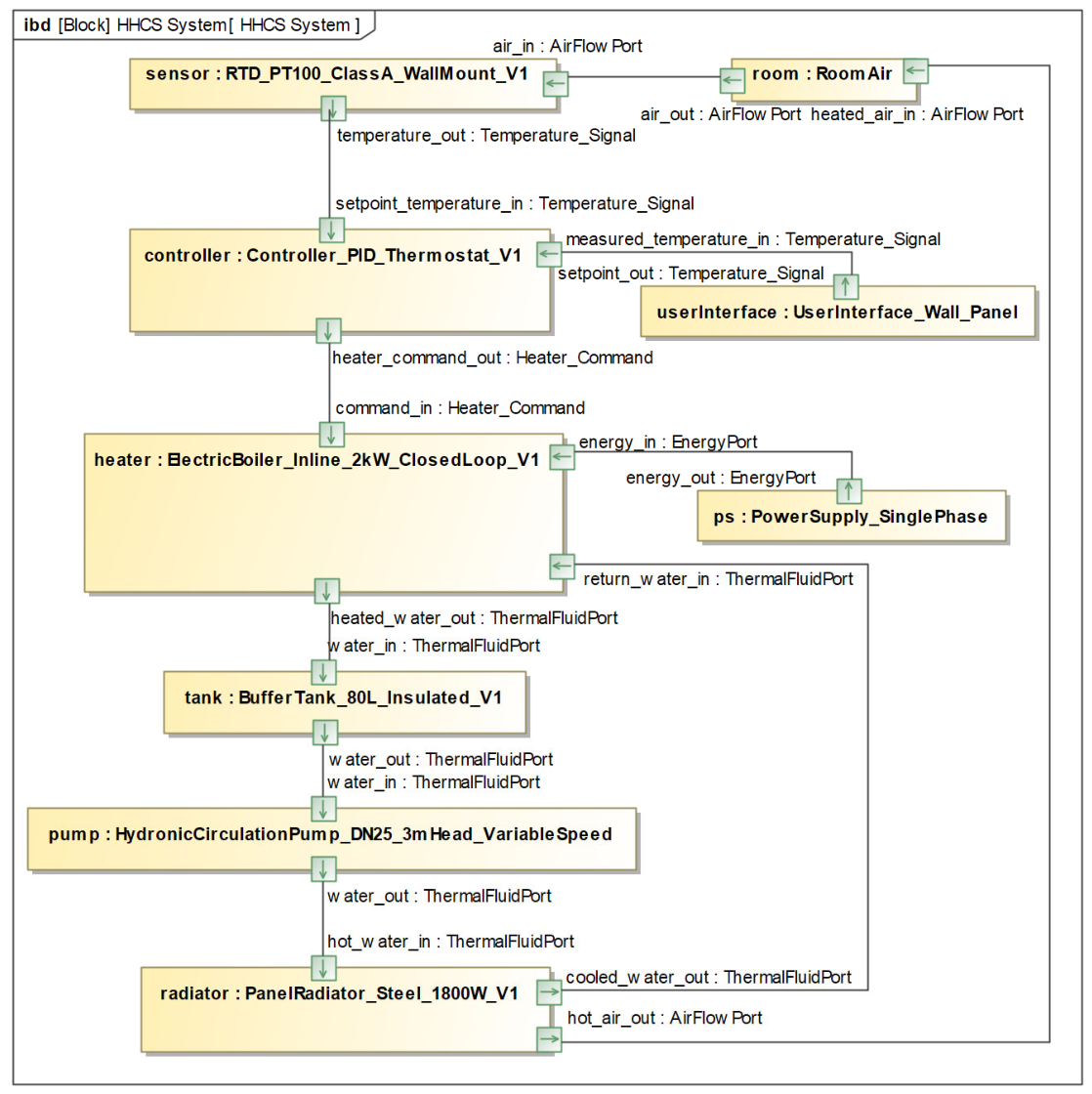Select controller's setpoint_temperature_in port square
The image size is (1092, 1094).
click(331, 230)
